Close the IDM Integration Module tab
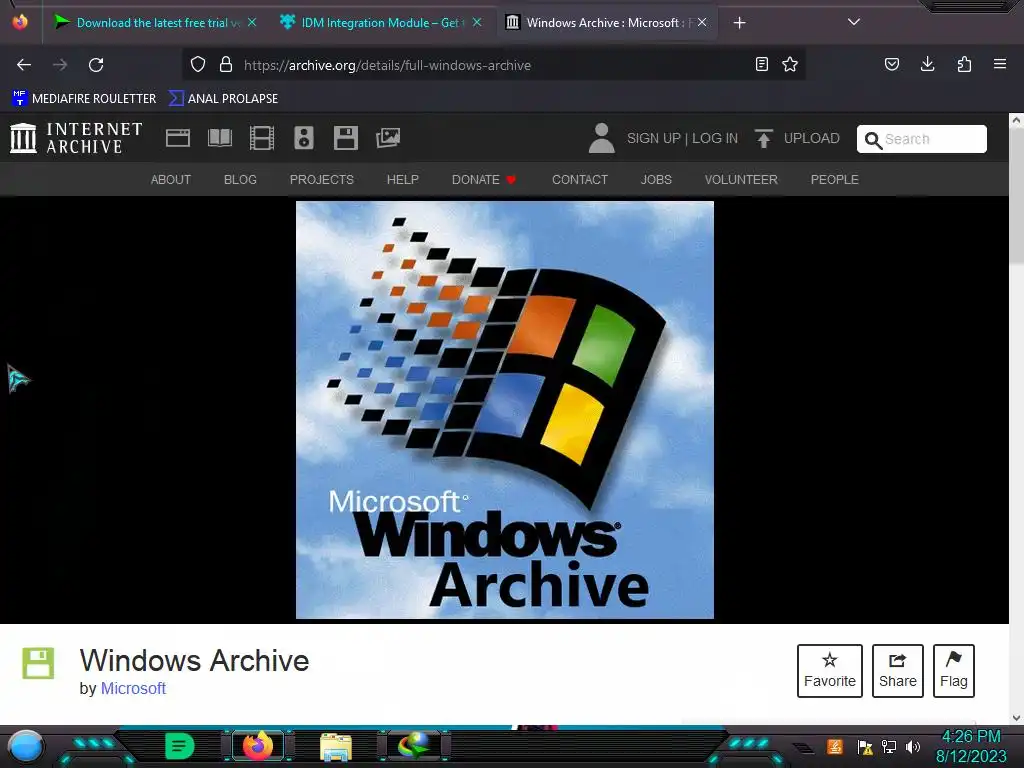Viewport: 1024px width, 768px height. pos(477,22)
